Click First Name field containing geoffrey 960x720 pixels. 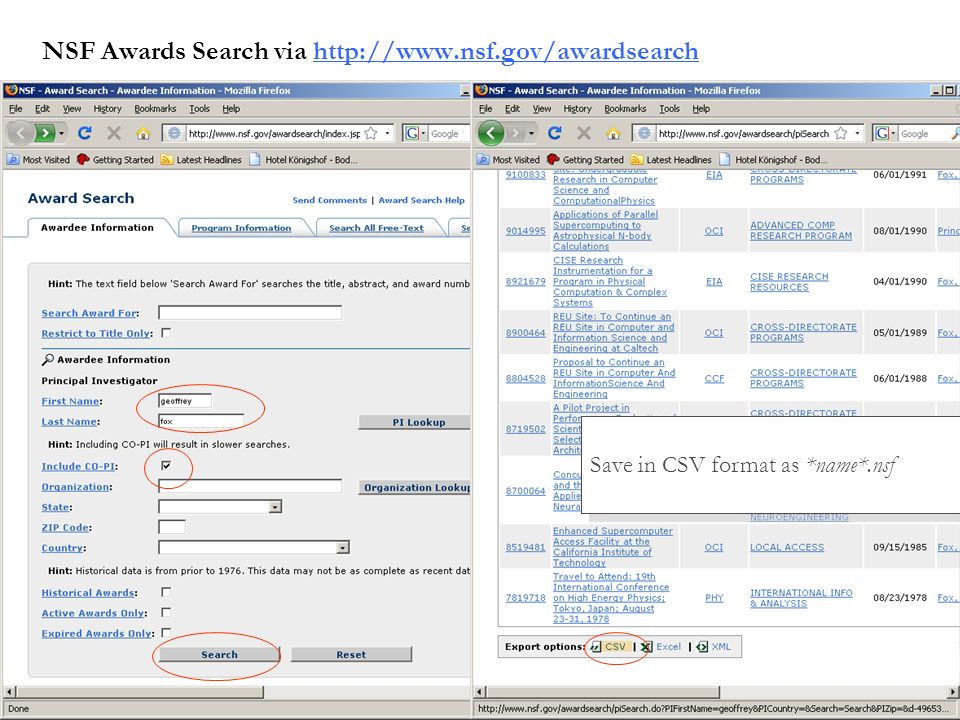pos(185,401)
